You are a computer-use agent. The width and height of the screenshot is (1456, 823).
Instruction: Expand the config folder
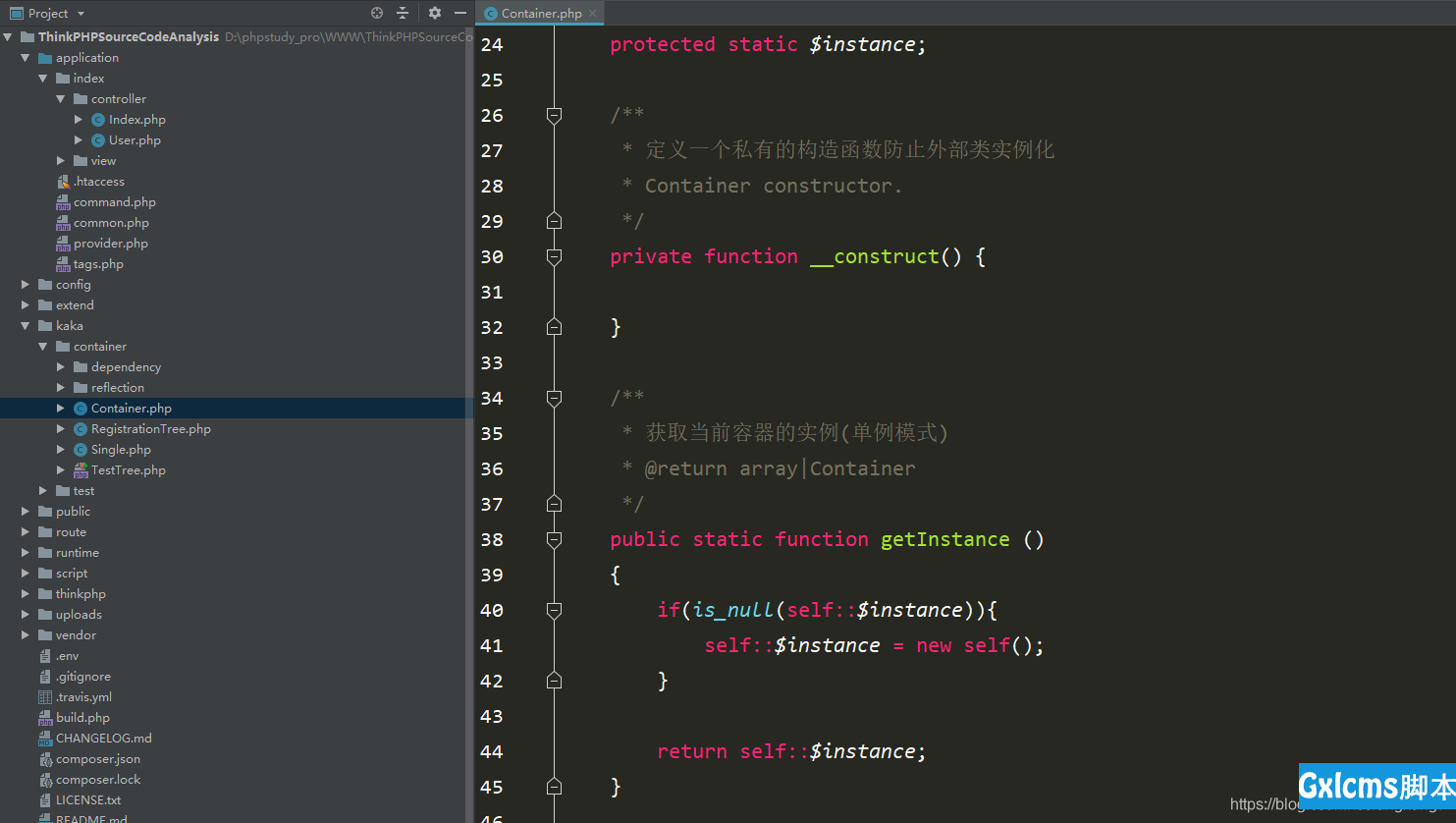(x=26, y=285)
